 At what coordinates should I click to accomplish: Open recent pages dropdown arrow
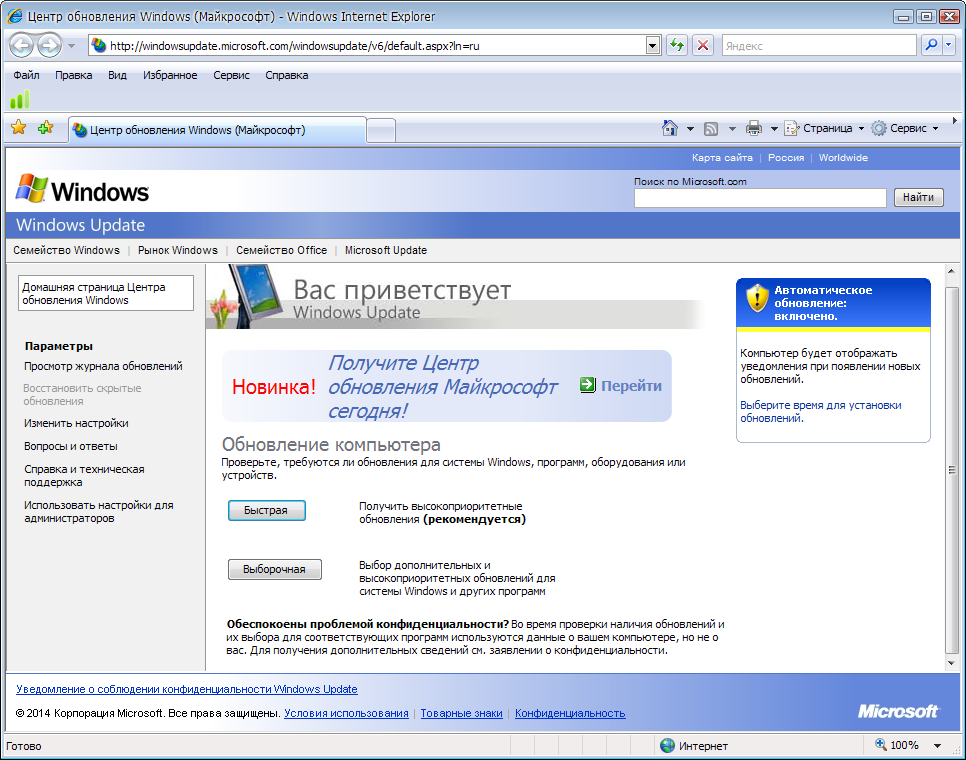tap(71, 46)
